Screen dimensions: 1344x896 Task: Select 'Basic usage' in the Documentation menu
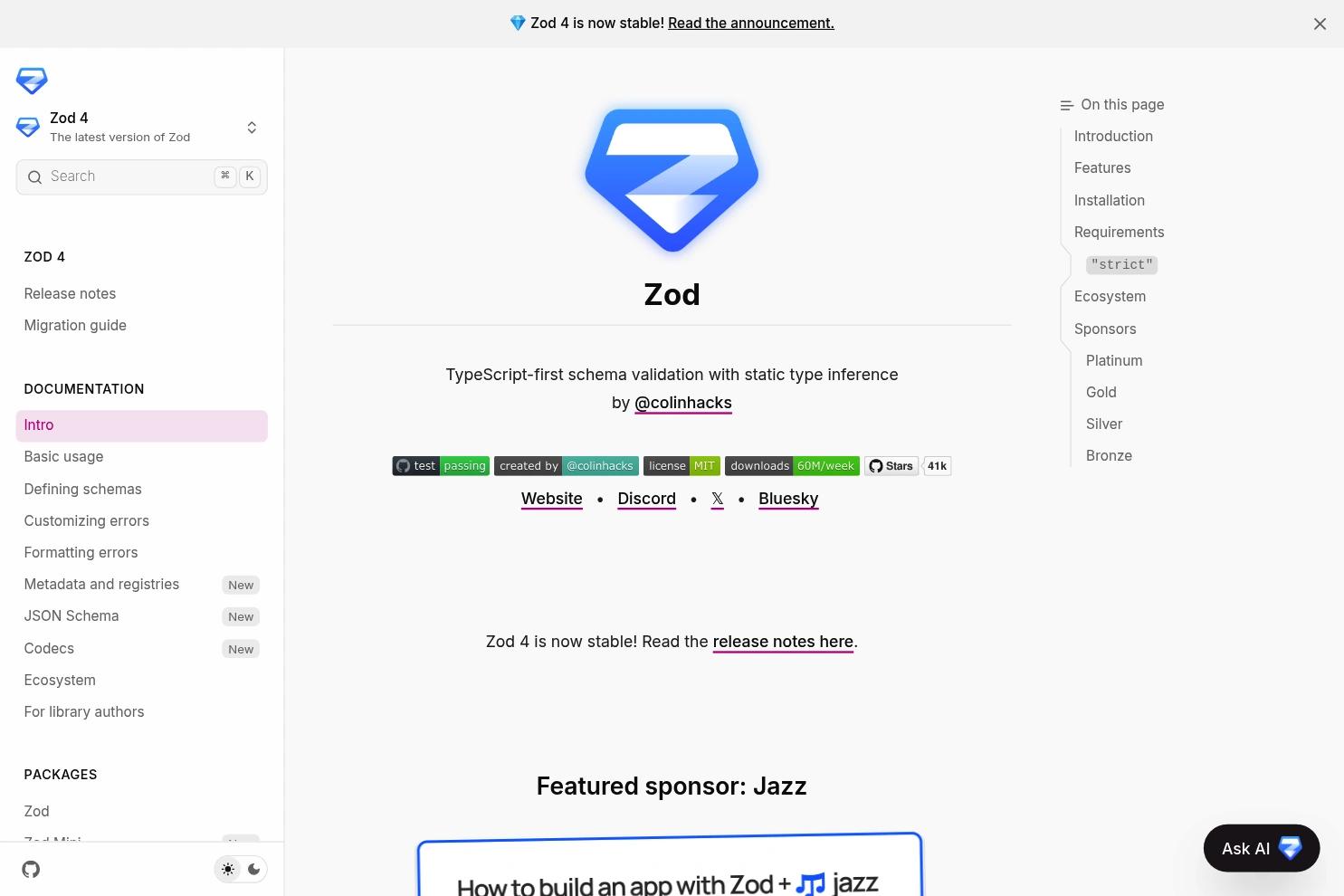pyautogui.click(x=63, y=457)
